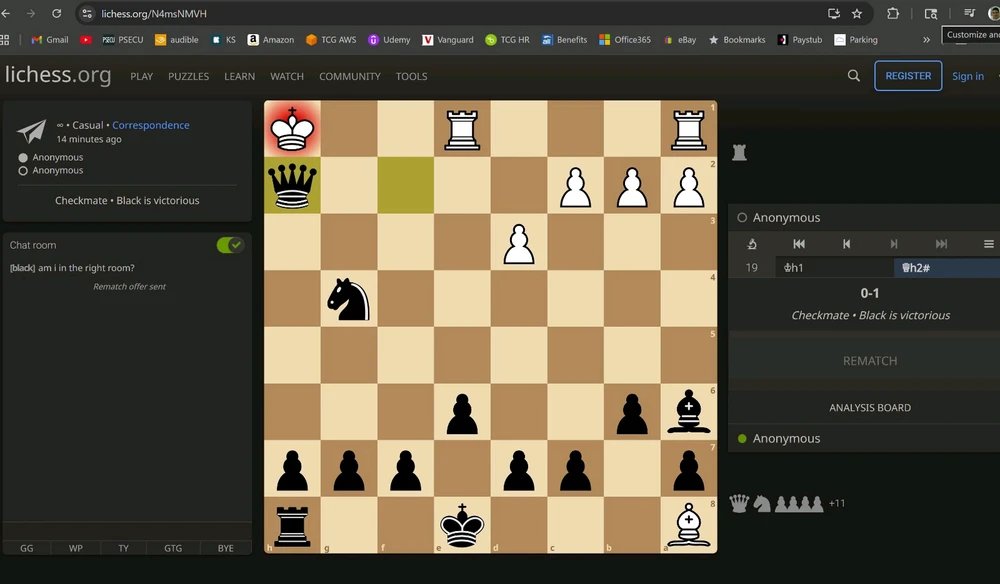The width and height of the screenshot is (1000, 584).
Task: Open the PLAY menu
Action: (141, 77)
